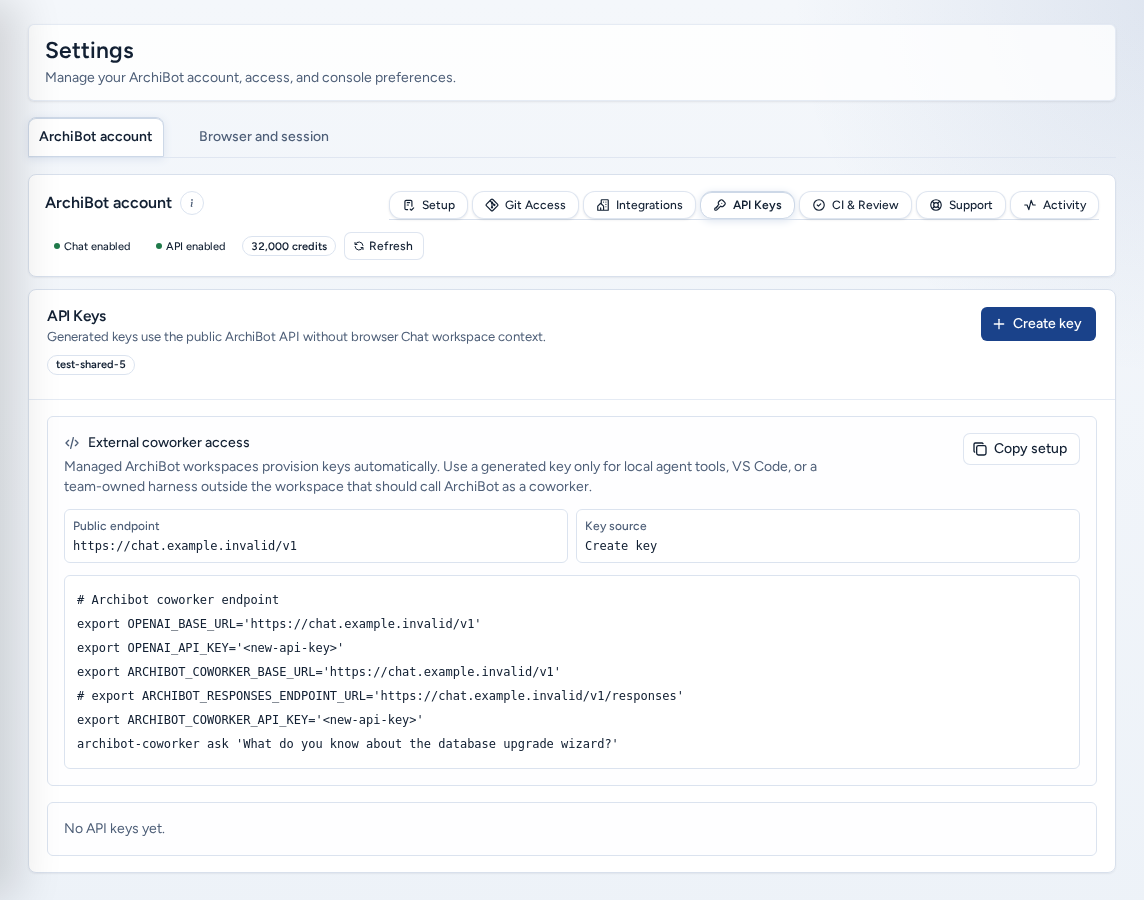Viewport: 1144px width, 900px height.
Task: Click the test-shared-5 tag
Action: 90,365
